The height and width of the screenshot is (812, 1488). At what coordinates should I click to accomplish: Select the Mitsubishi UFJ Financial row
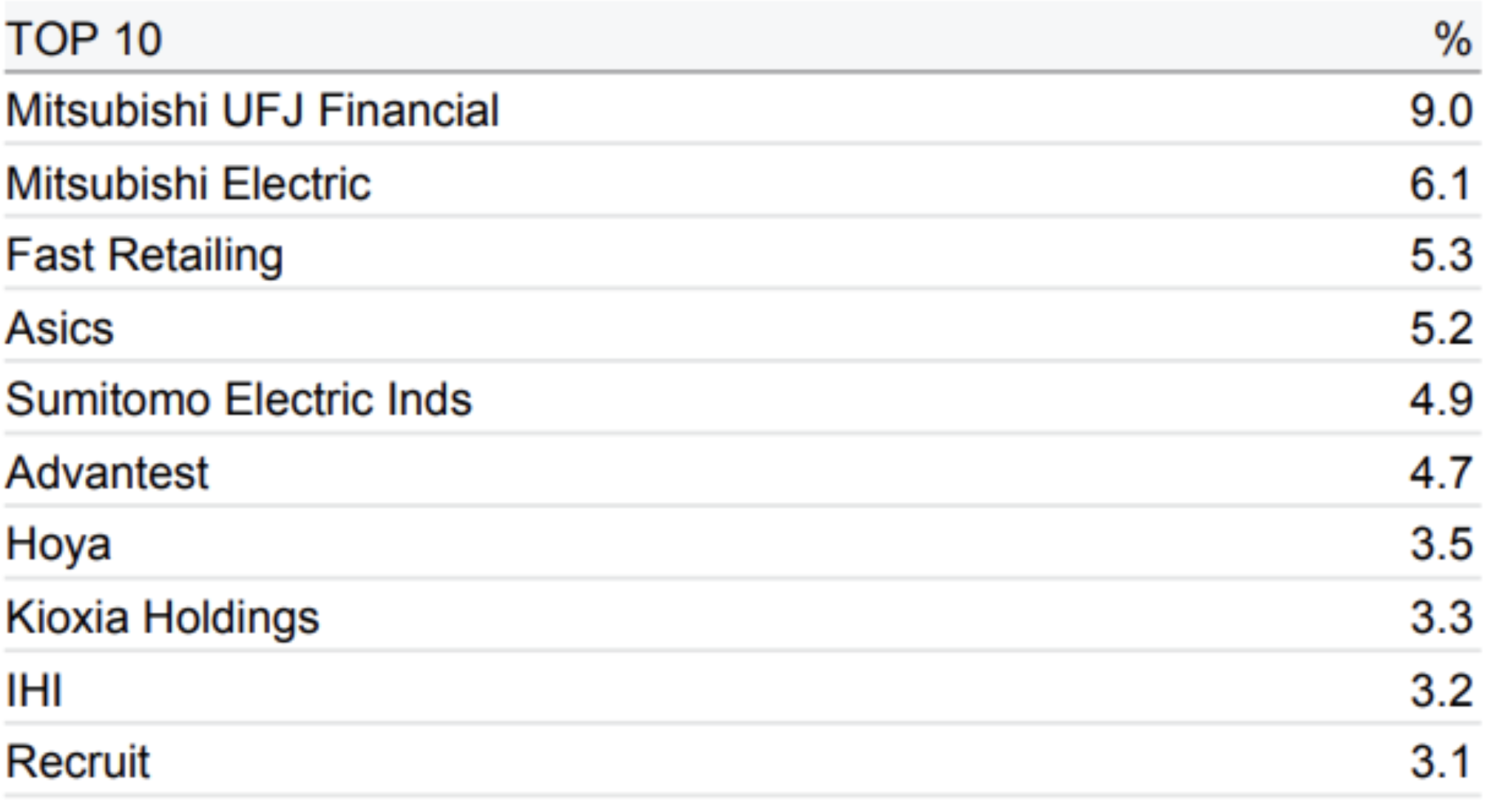tap(743, 110)
